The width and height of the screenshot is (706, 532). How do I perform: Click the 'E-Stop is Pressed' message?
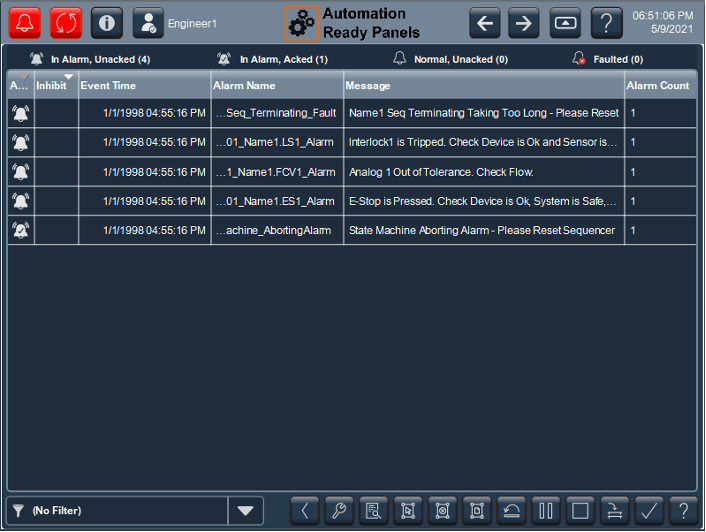coord(484,201)
